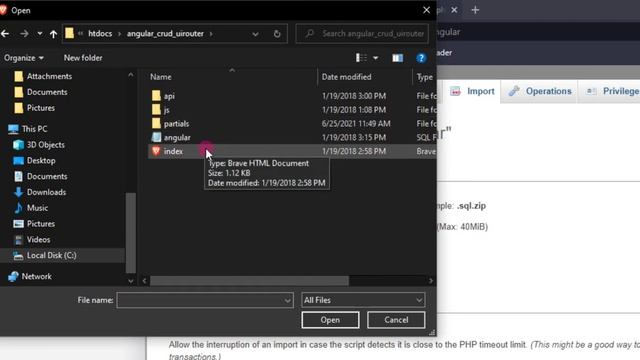Viewport: 640px width, 360px height.
Task: Click the date 6/25/2021 11:49 AM
Action: click(356, 124)
